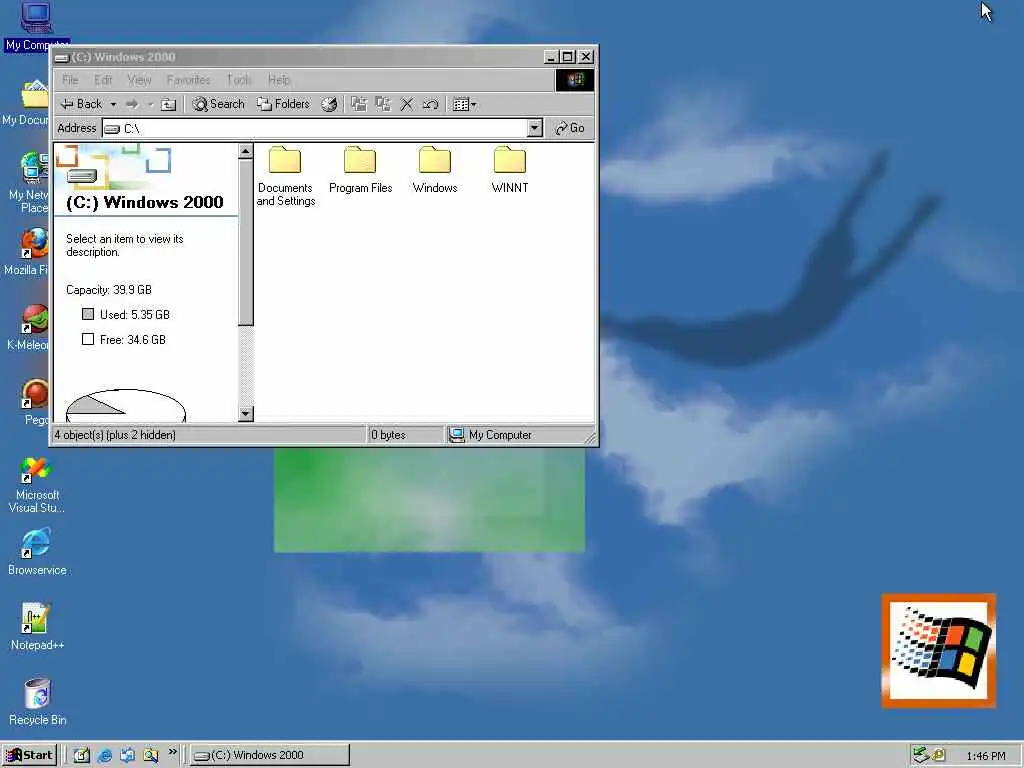Open the Start menu
Viewport: 1024px width, 768px height.
(x=29, y=755)
